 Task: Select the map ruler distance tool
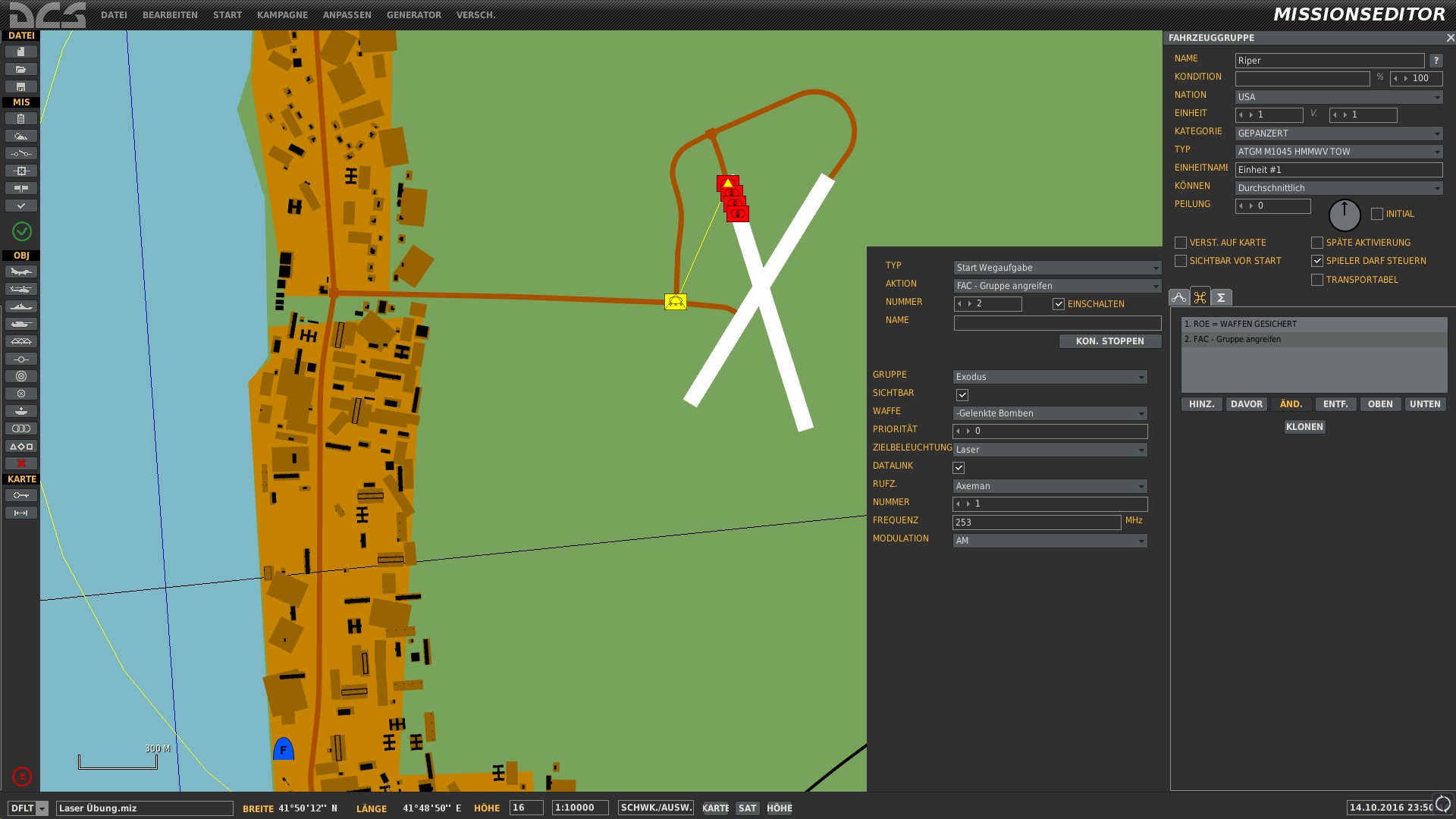click(21, 513)
